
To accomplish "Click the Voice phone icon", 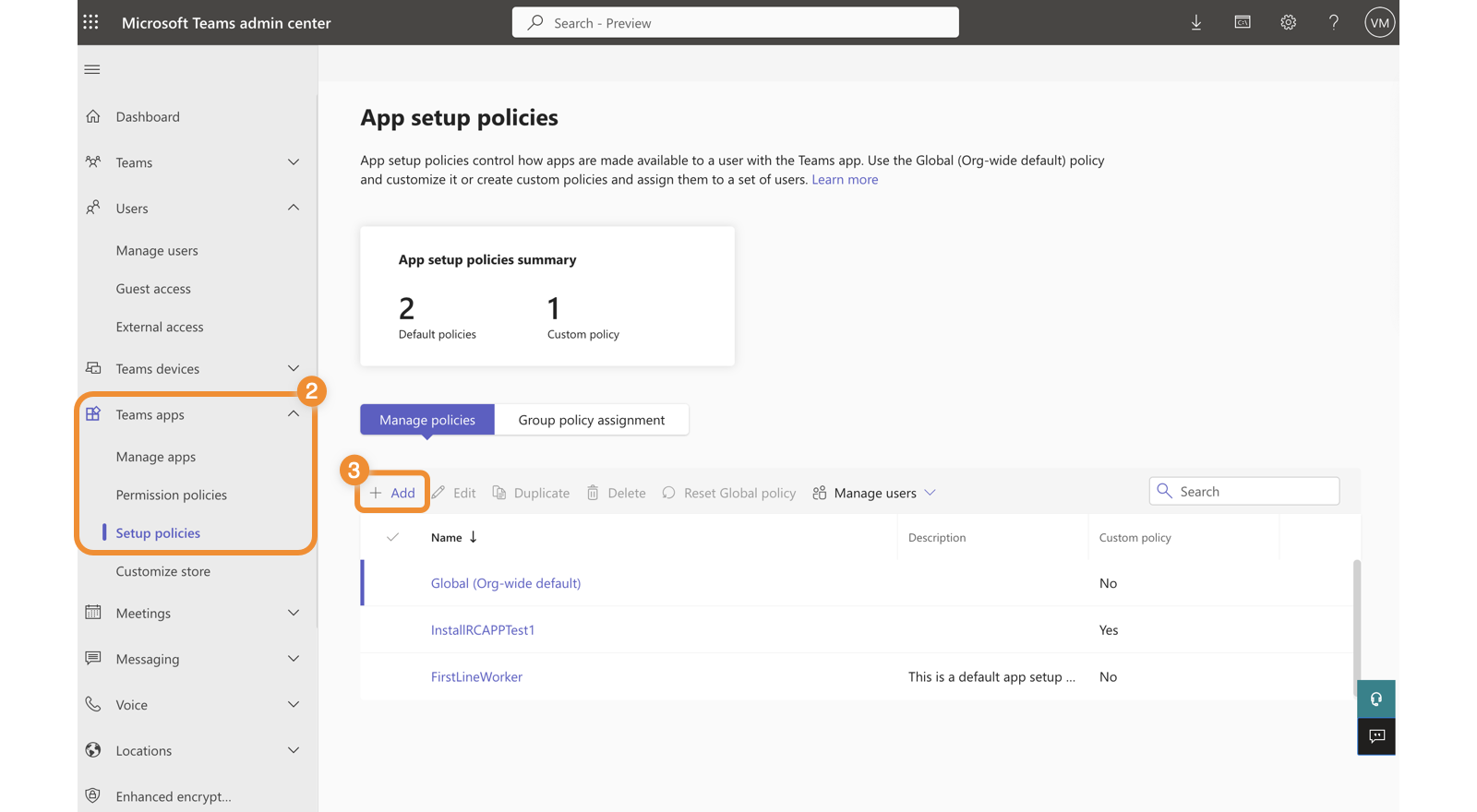I will (93, 704).
